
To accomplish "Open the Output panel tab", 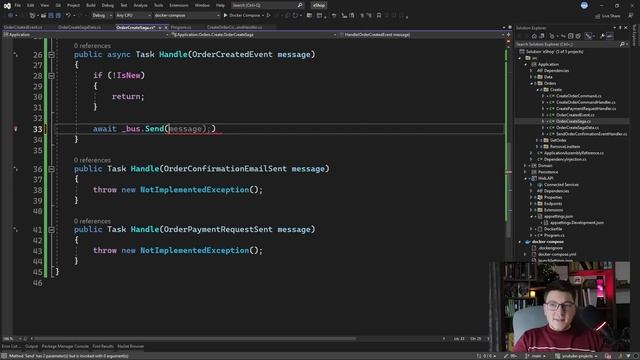I will pyautogui.click(x=31, y=347).
